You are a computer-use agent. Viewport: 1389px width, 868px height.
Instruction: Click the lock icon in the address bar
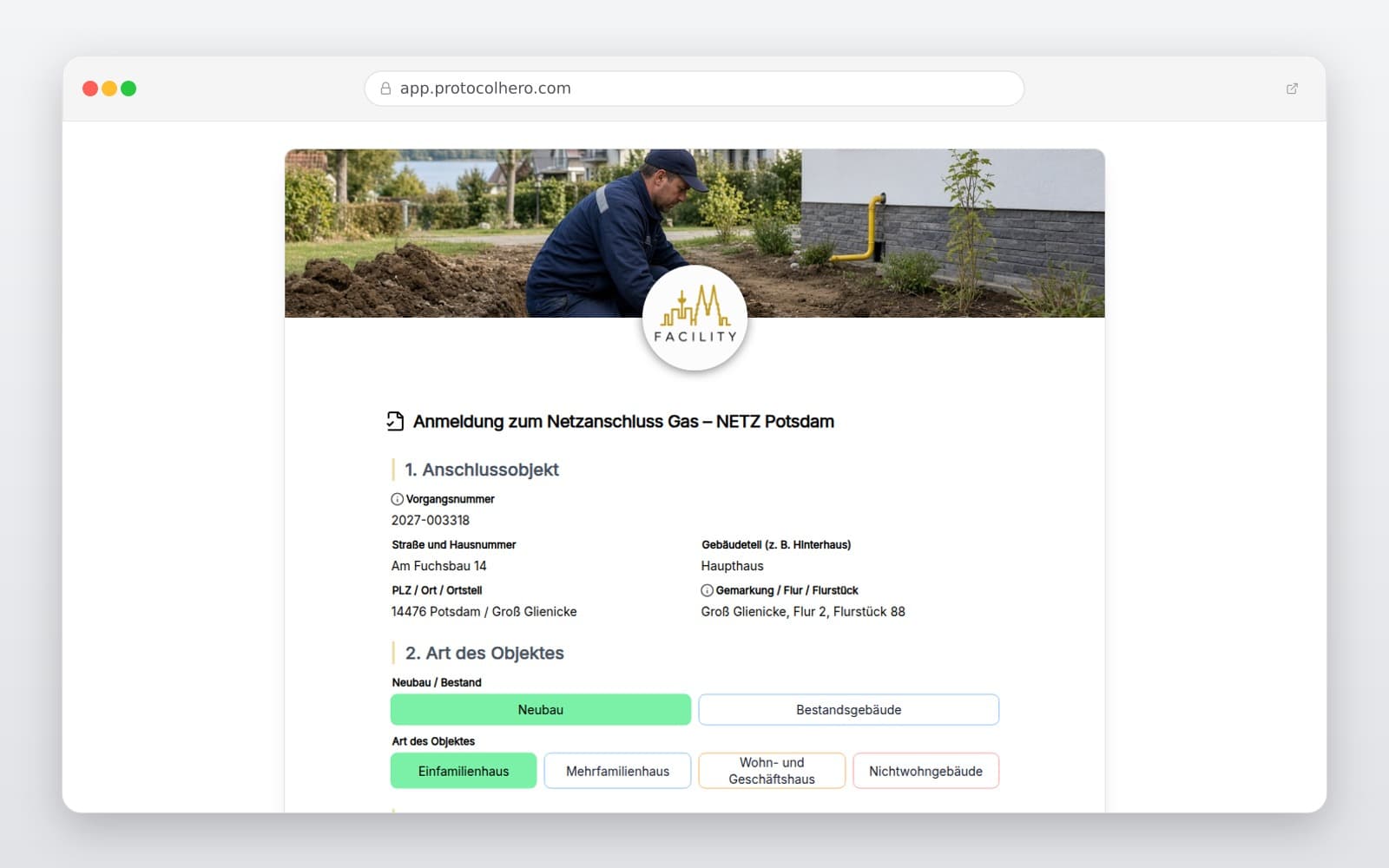pos(385,89)
